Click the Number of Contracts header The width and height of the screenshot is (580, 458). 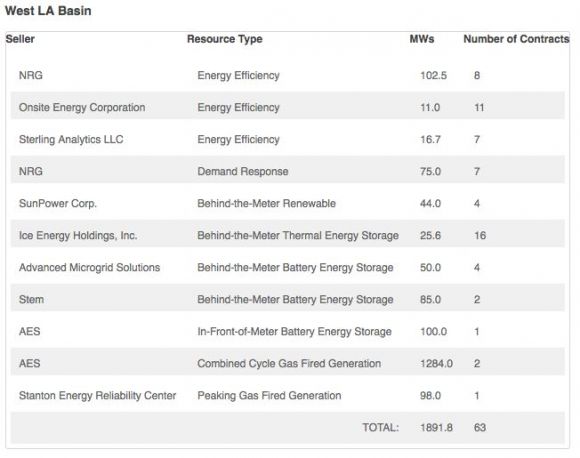(x=516, y=39)
